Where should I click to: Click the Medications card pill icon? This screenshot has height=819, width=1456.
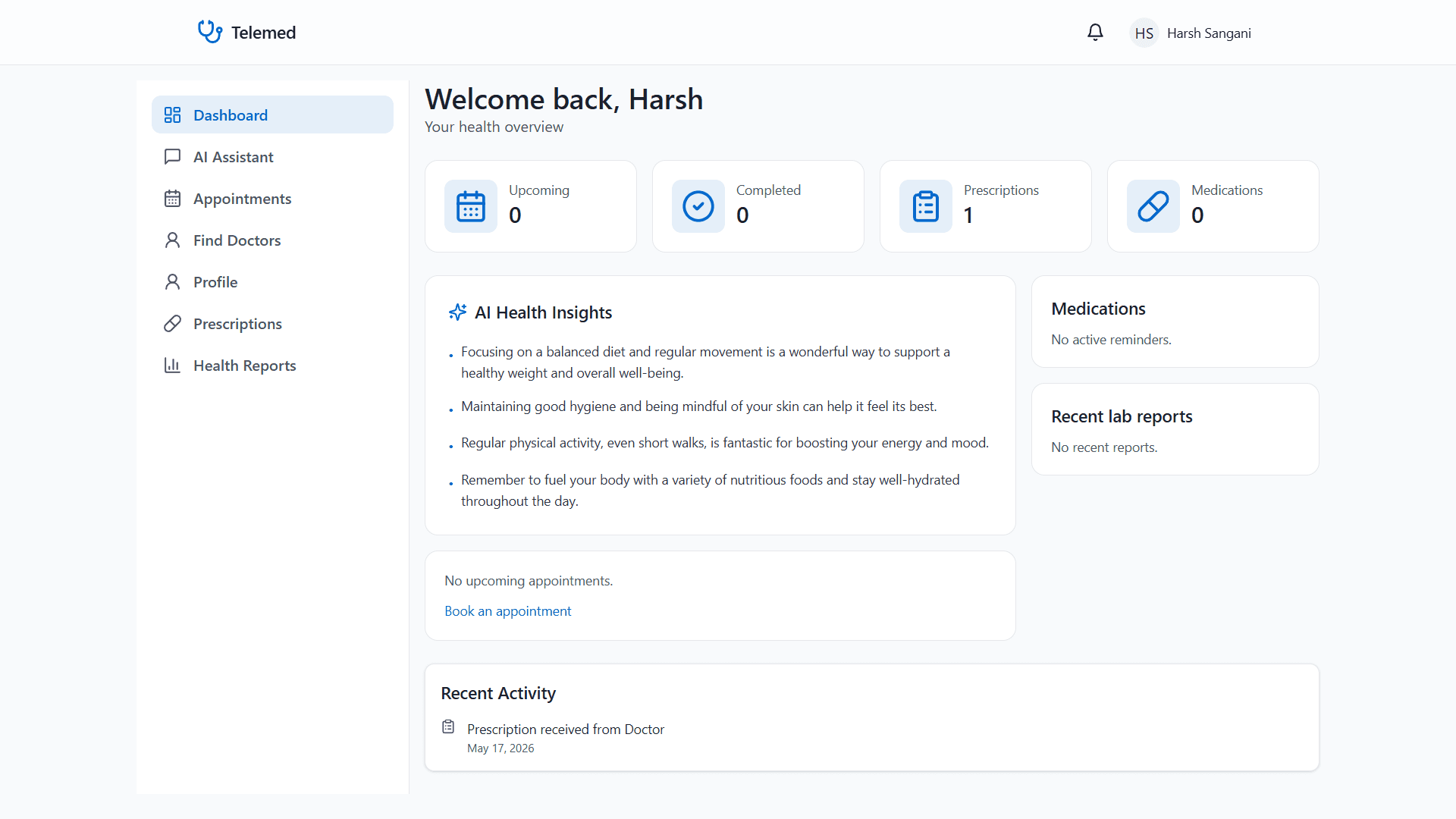pos(1153,206)
